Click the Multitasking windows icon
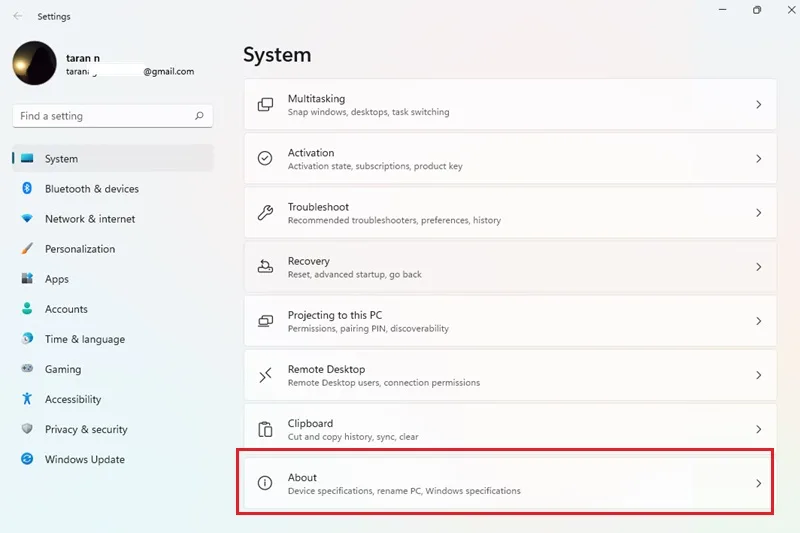Viewport: 800px width, 533px height. 265,105
